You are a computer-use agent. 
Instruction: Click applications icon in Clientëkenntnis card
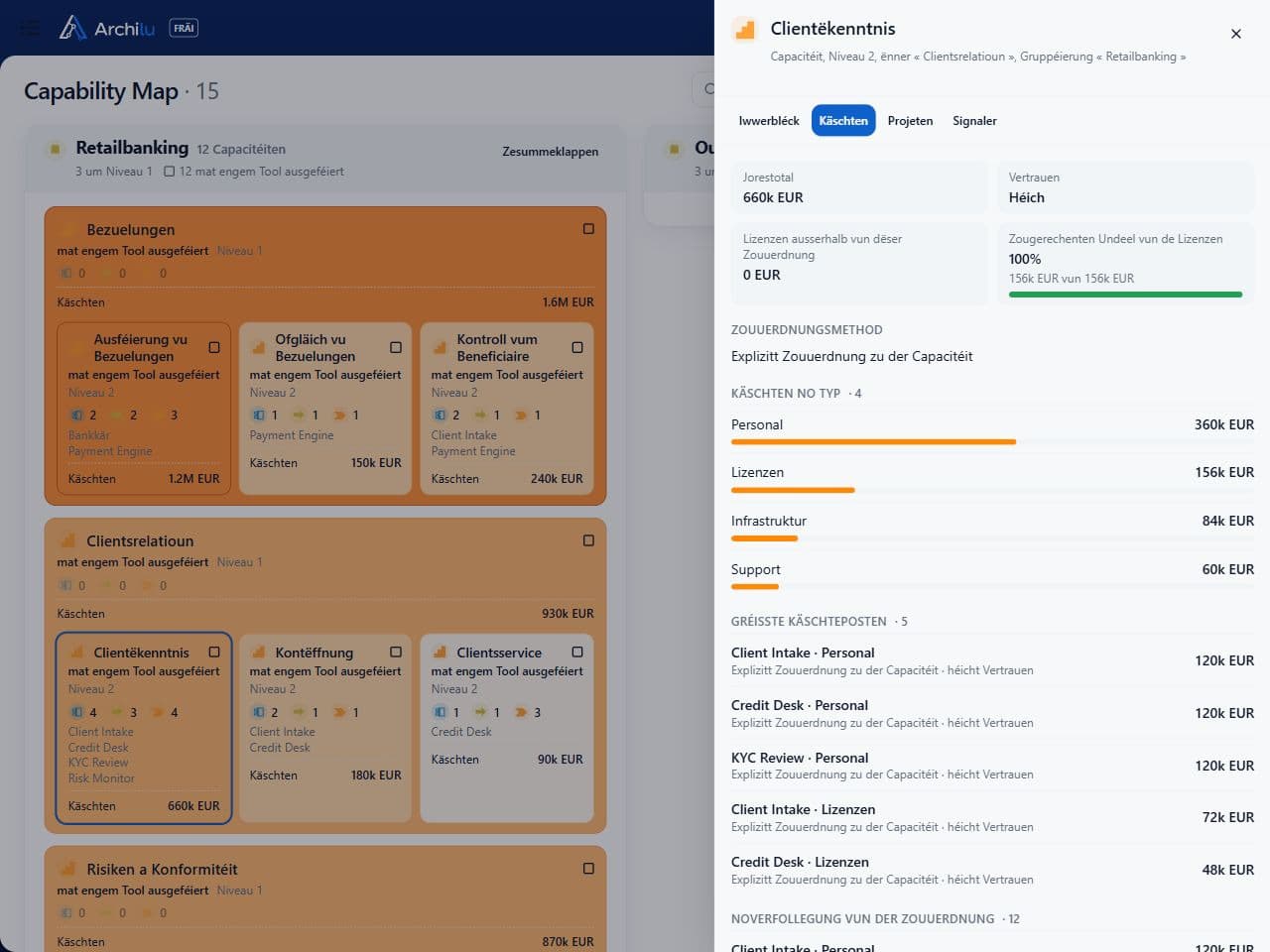tap(76, 712)
